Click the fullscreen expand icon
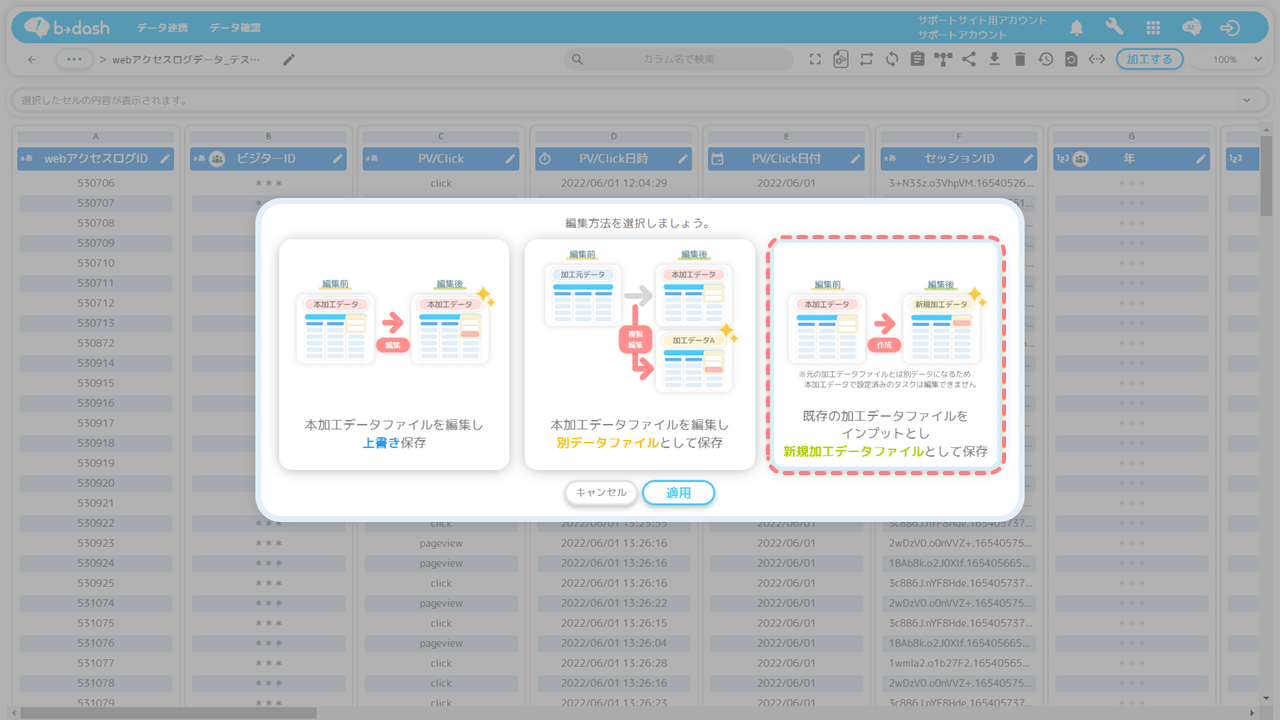This screenshot has height=720, width=1280. coord(815,60)
